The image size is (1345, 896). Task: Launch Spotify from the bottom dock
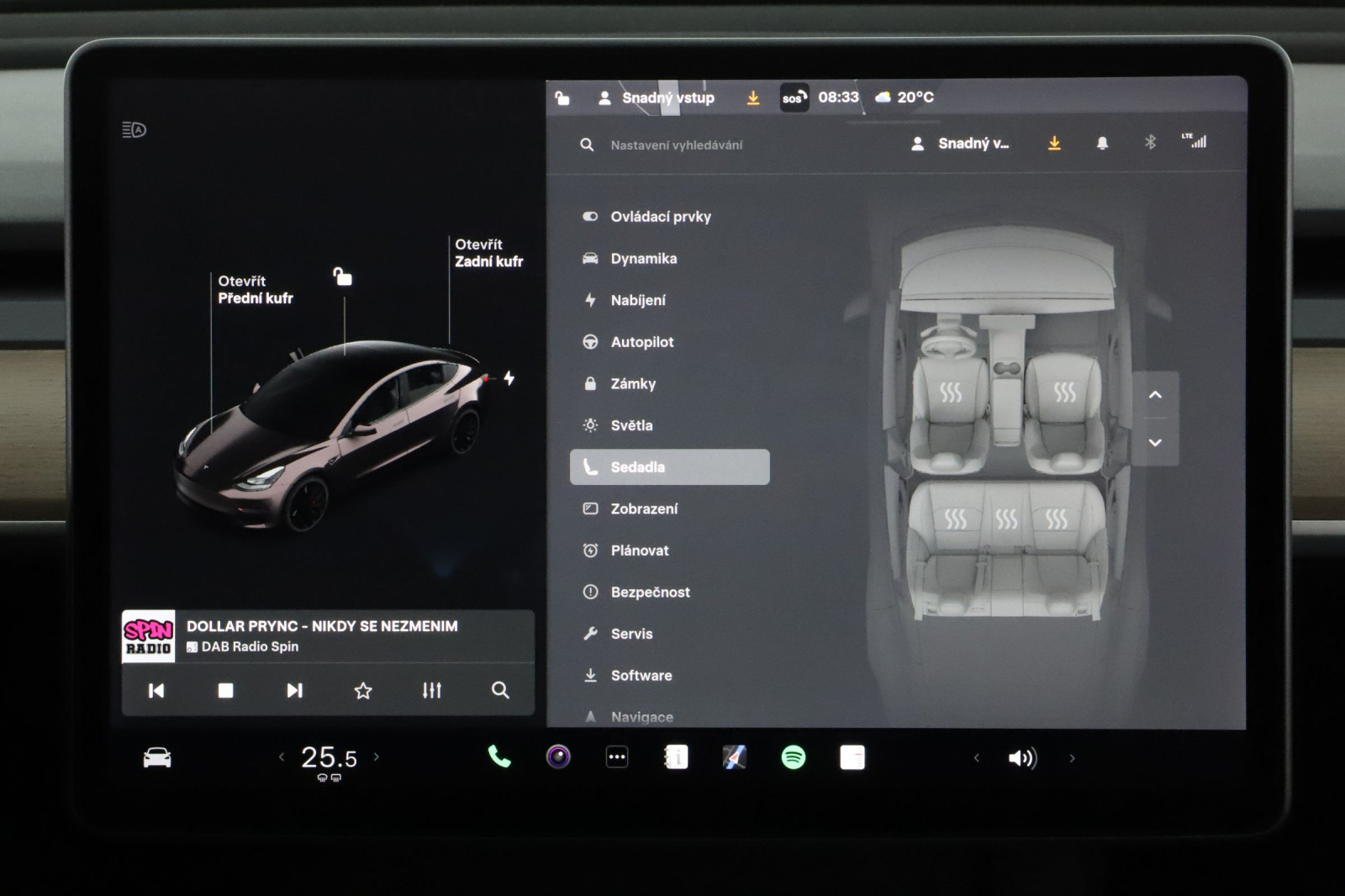(793, 757)
